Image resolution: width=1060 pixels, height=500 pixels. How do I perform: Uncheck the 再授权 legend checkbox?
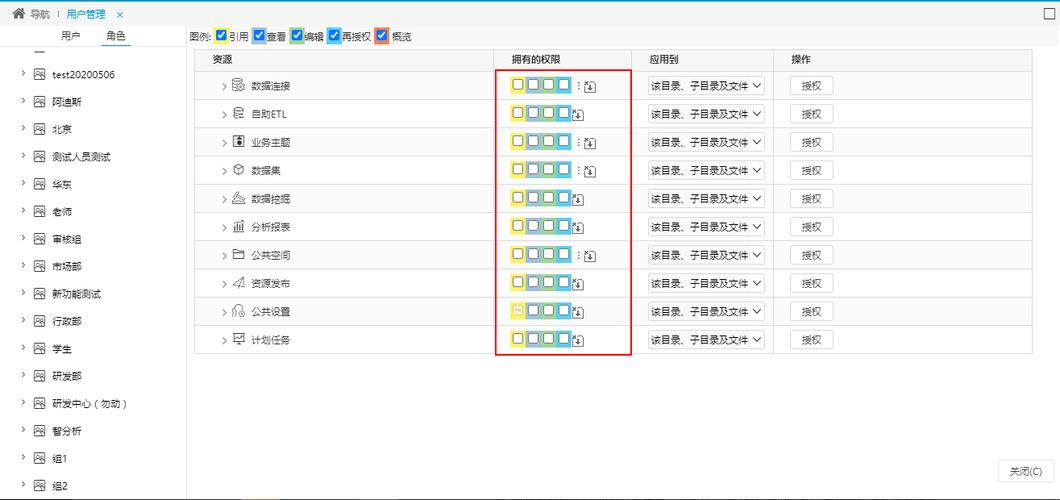tap(334, 36)
